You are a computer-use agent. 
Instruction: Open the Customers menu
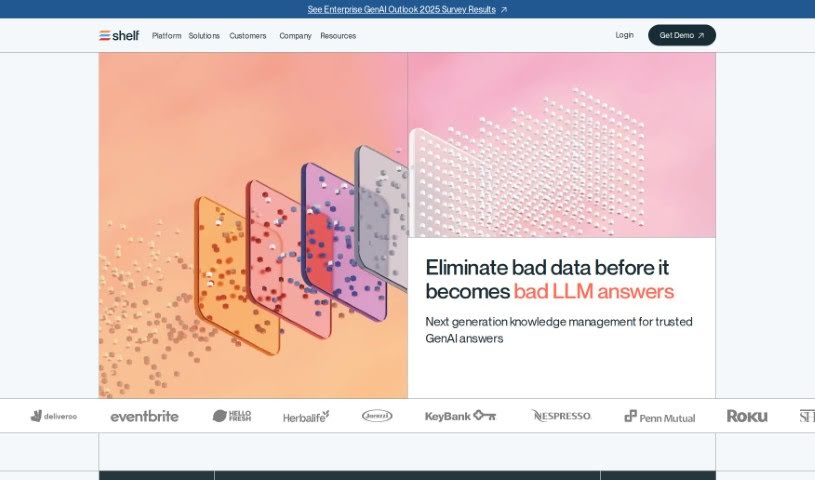pyautogui.click(x=247, y=36)
